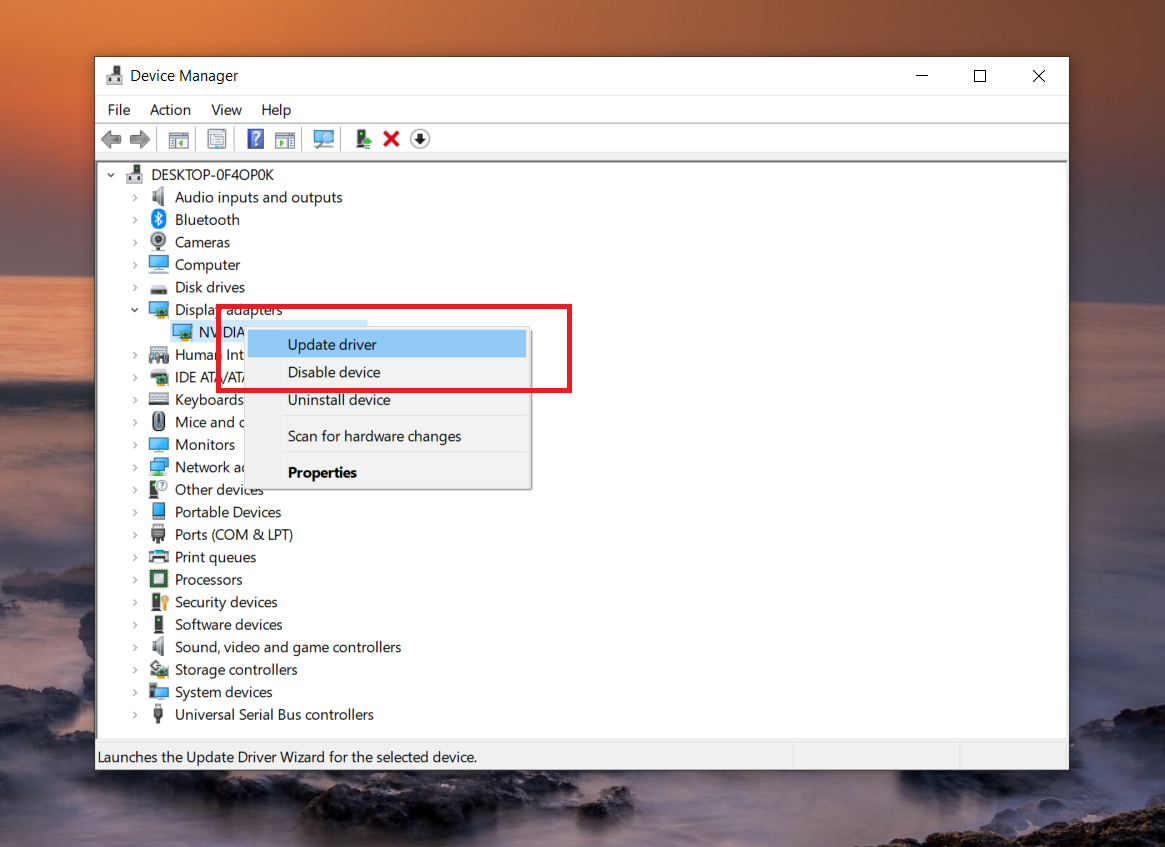Click the red X Uninstall device icon
Image resolution: width=1165 pixels, height=847 pixels.
pos(391,139)
